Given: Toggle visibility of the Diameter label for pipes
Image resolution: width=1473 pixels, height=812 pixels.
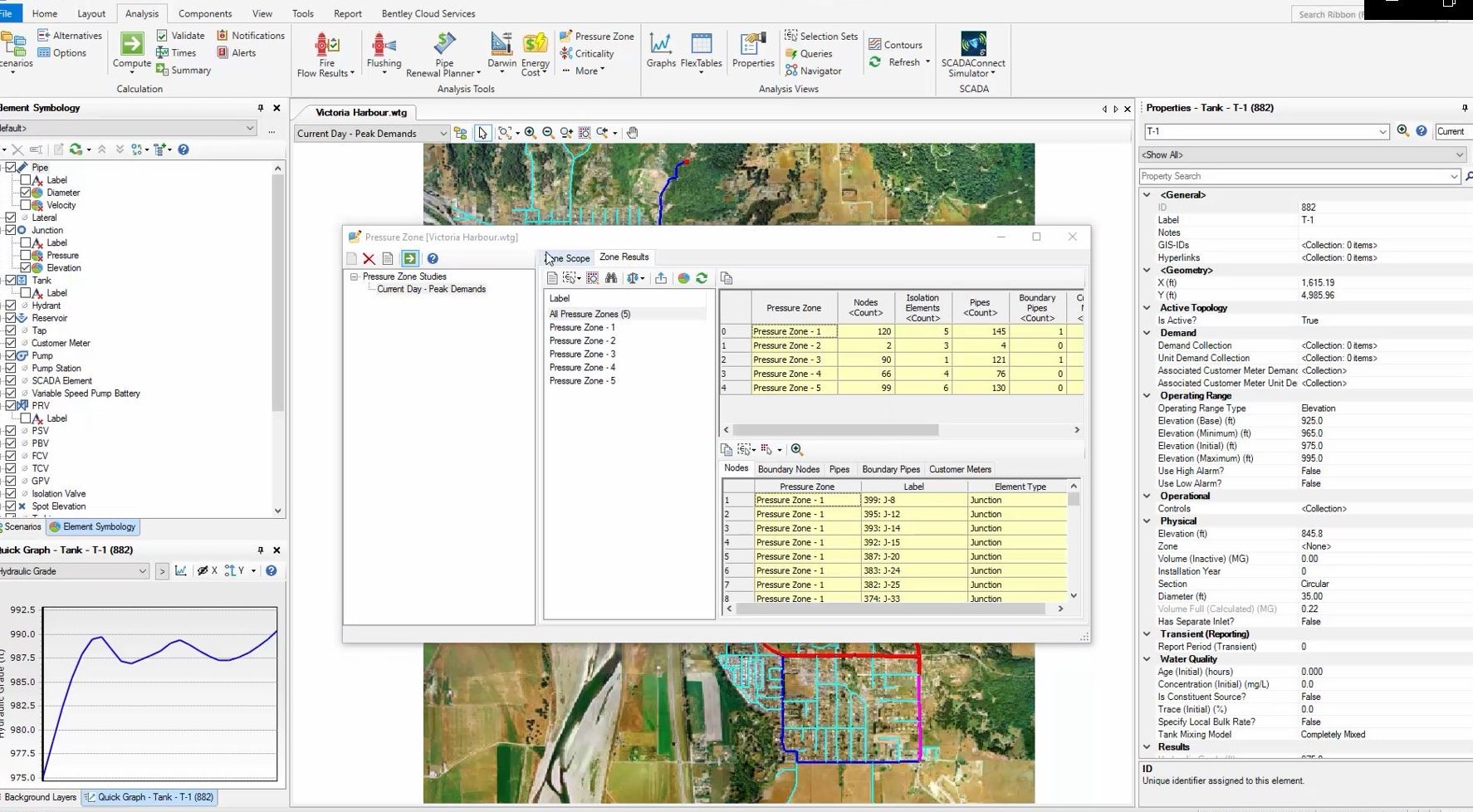Looking at the screenshot, I should [x=27, y=192].
